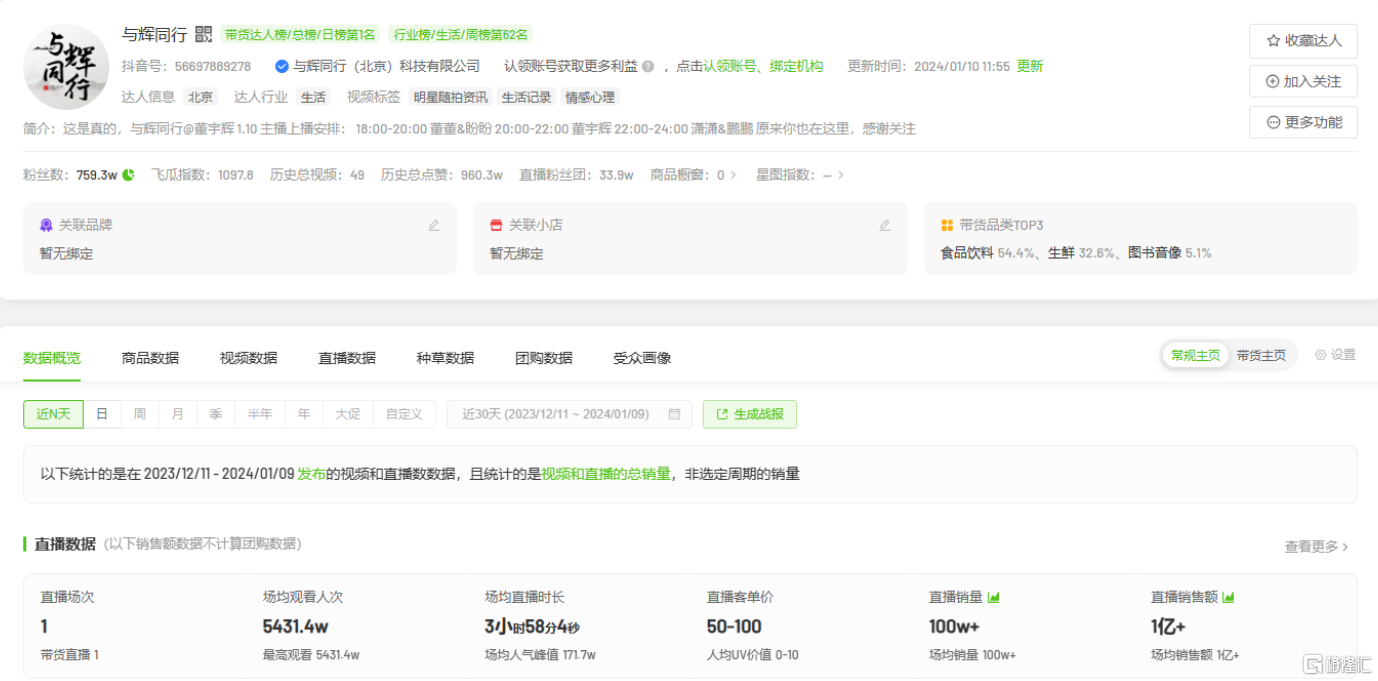Switch to 商品数据 tab
This screenshot has width=1378, height=681.
click(150, 358)
